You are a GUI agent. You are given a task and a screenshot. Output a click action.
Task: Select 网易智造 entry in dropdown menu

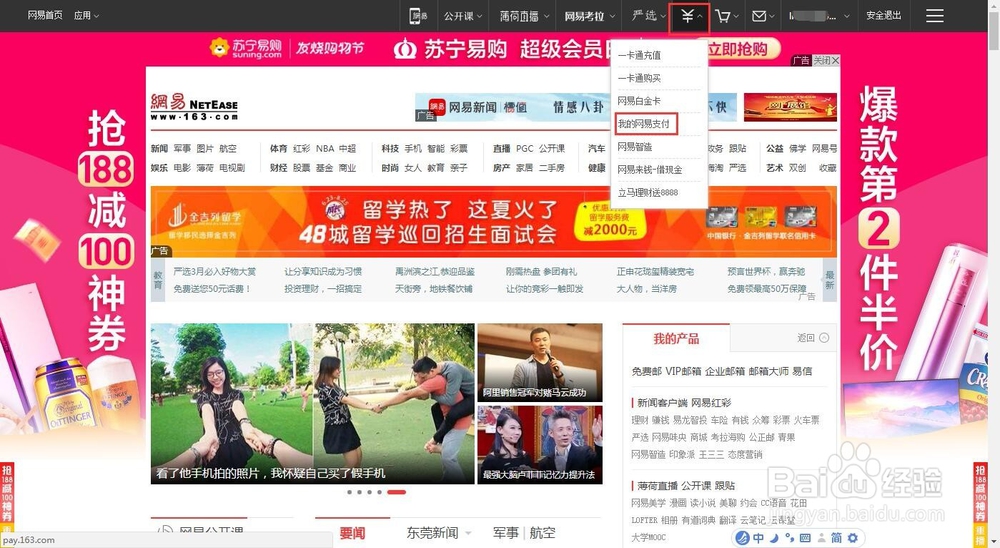tap(635, 147)
